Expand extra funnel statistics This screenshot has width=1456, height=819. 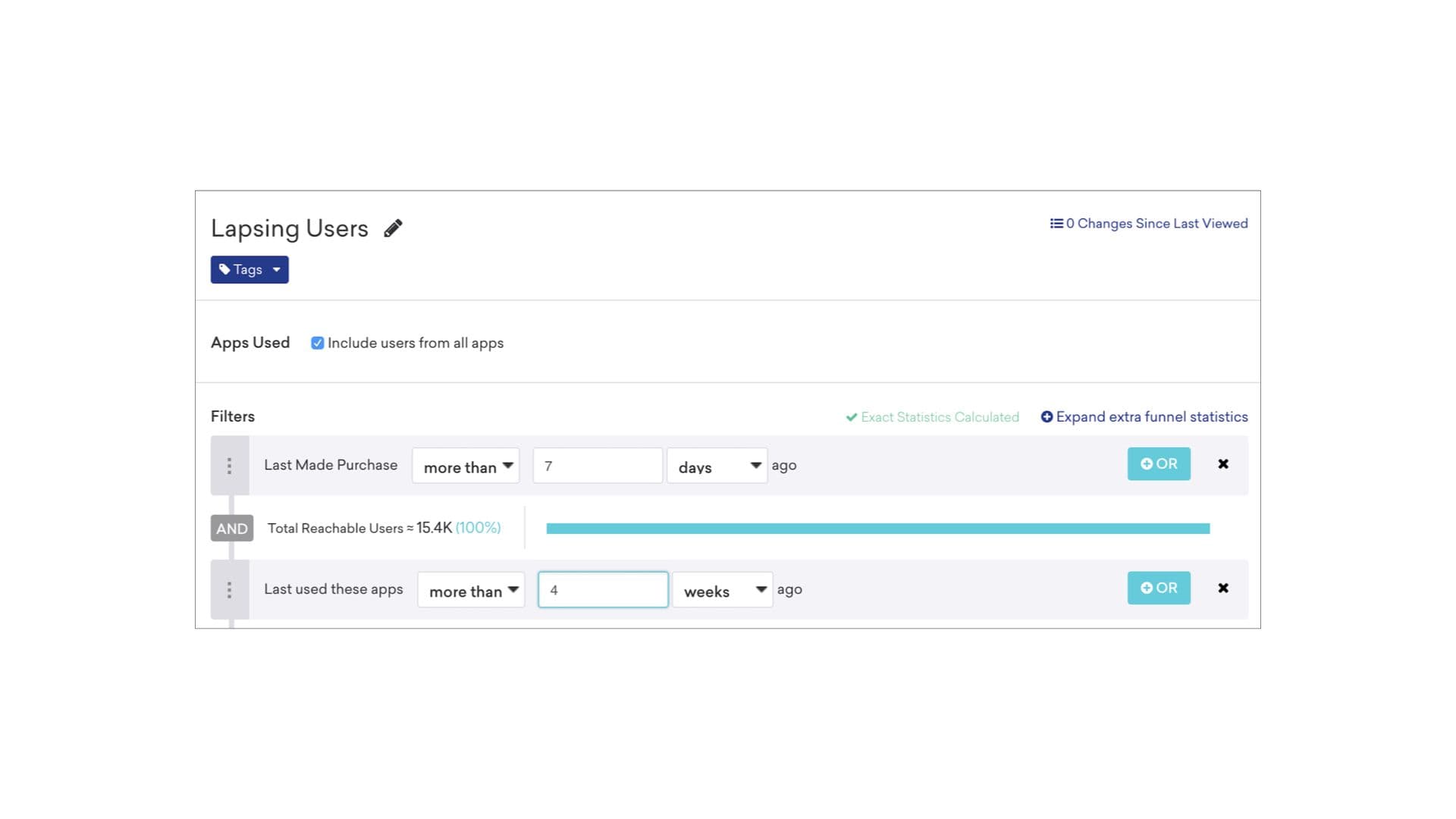pyautogui.click(x=1144, y=417)
